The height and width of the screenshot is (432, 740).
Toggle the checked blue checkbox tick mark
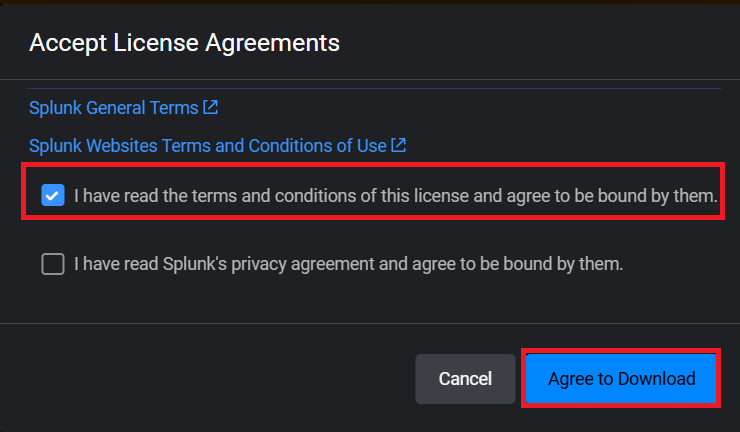coord(53,196)
